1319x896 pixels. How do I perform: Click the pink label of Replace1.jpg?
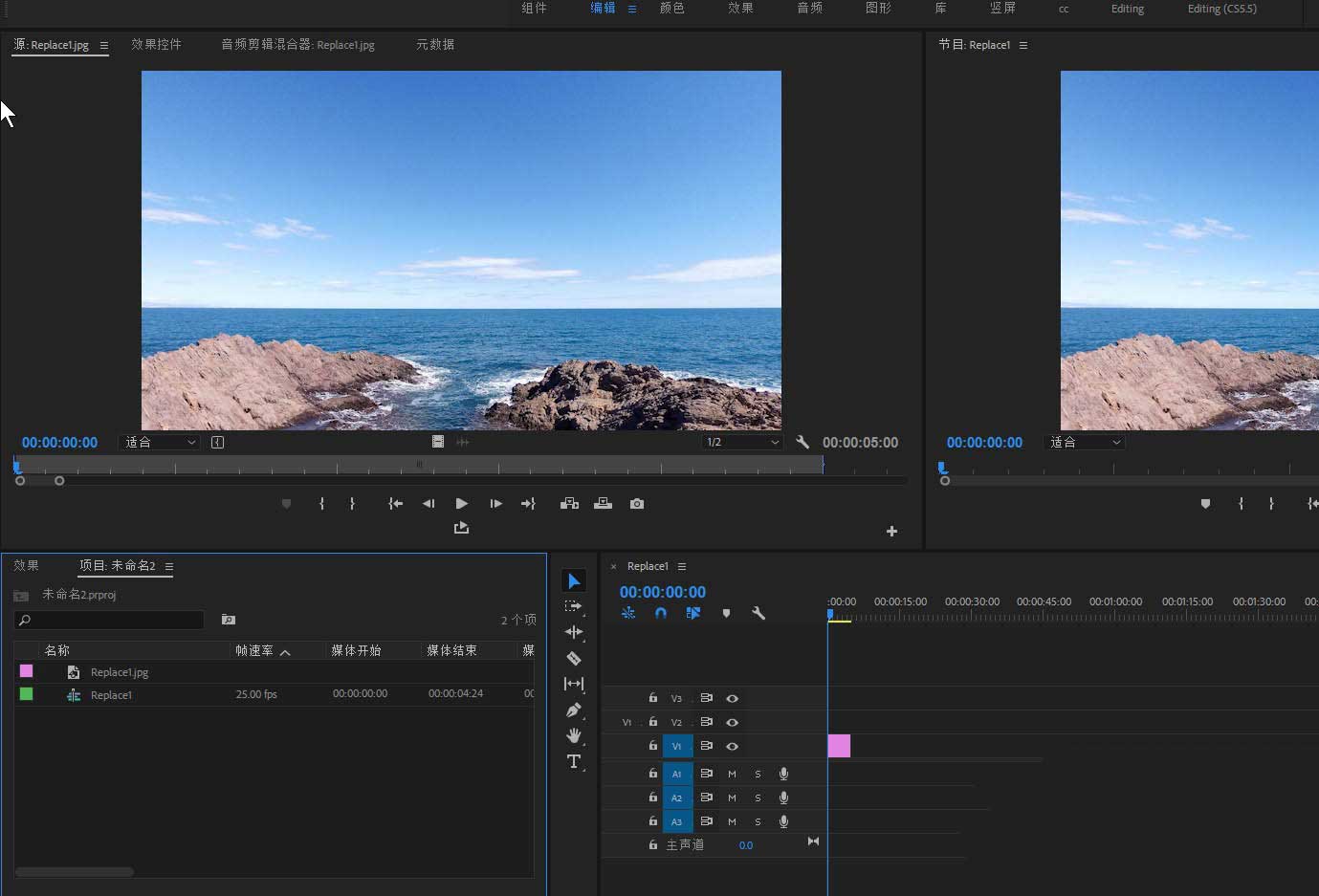(x=27, y=671)
